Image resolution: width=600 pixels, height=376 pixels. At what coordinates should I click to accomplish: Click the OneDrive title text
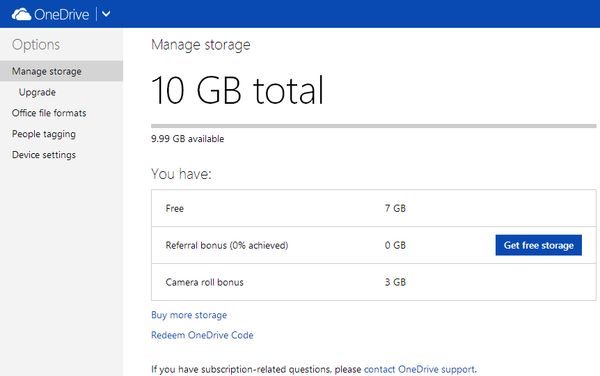pos(62,15)
